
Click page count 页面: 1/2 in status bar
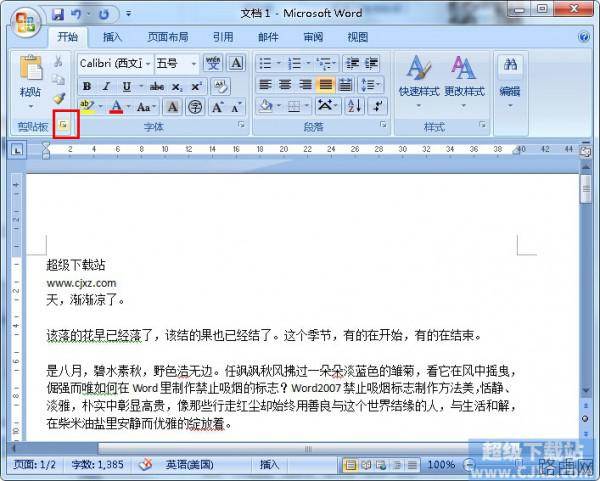click(34, 465)
